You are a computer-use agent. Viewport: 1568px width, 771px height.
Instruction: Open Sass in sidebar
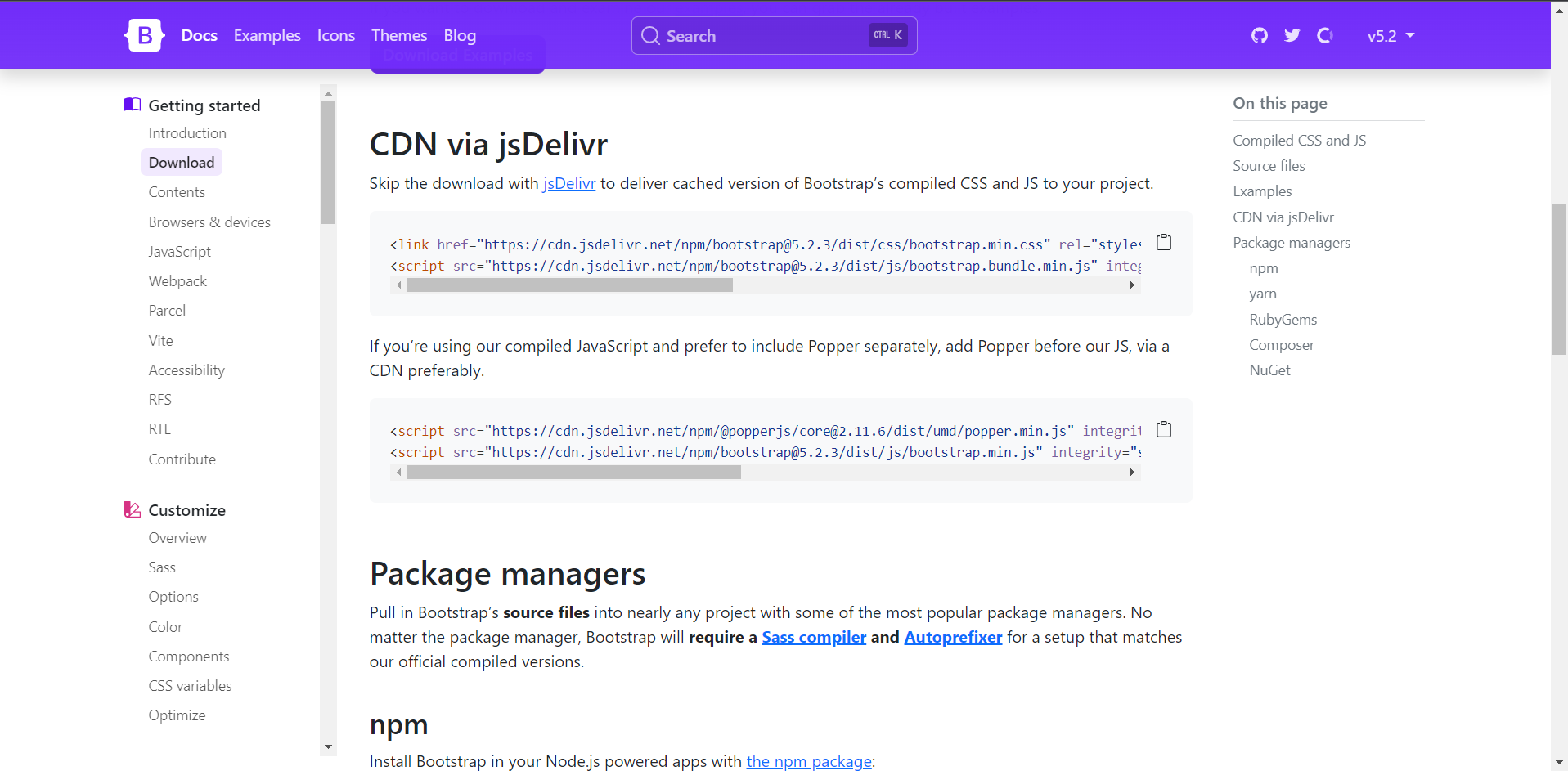click(x=162, y=567)
